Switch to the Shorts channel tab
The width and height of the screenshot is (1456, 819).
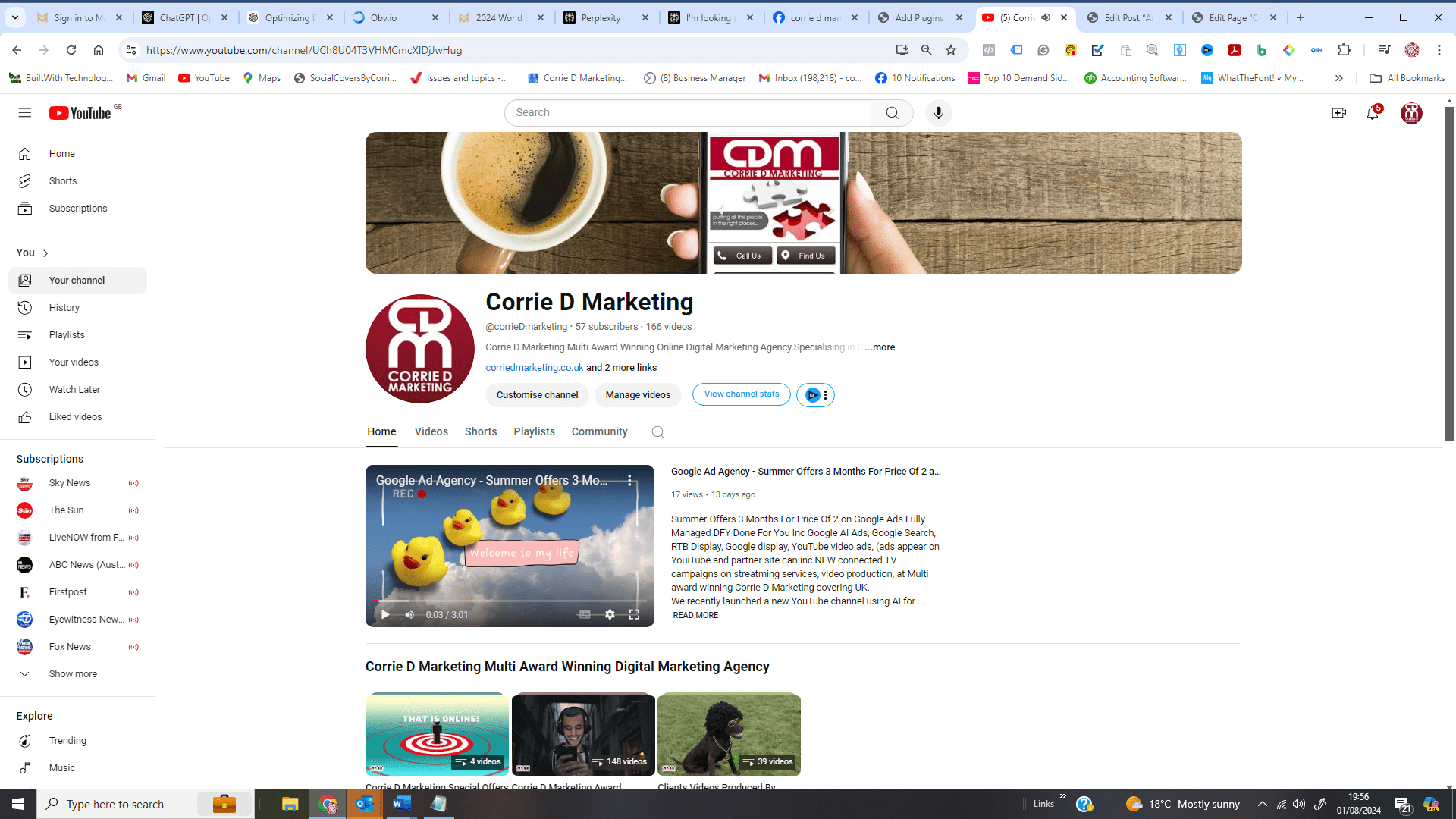coord(481,432)
